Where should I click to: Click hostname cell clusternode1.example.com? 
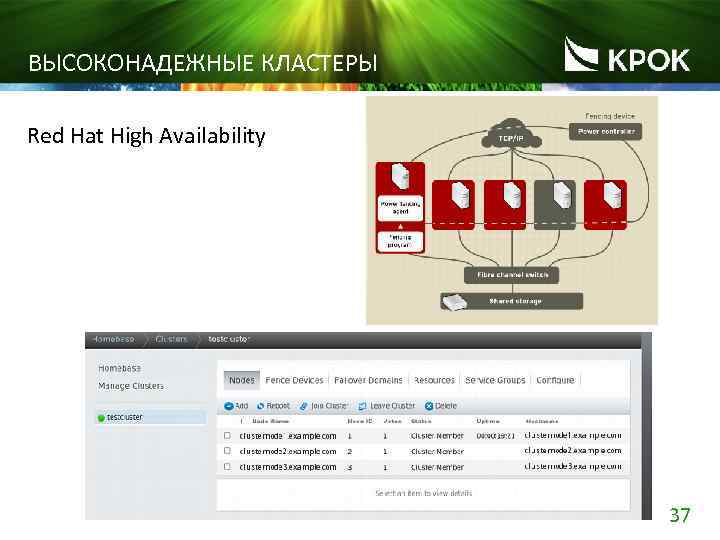(573, 435)
